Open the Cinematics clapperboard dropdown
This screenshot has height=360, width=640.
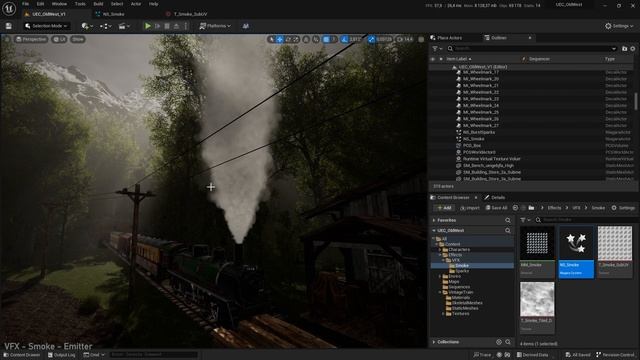pos(124,26)
